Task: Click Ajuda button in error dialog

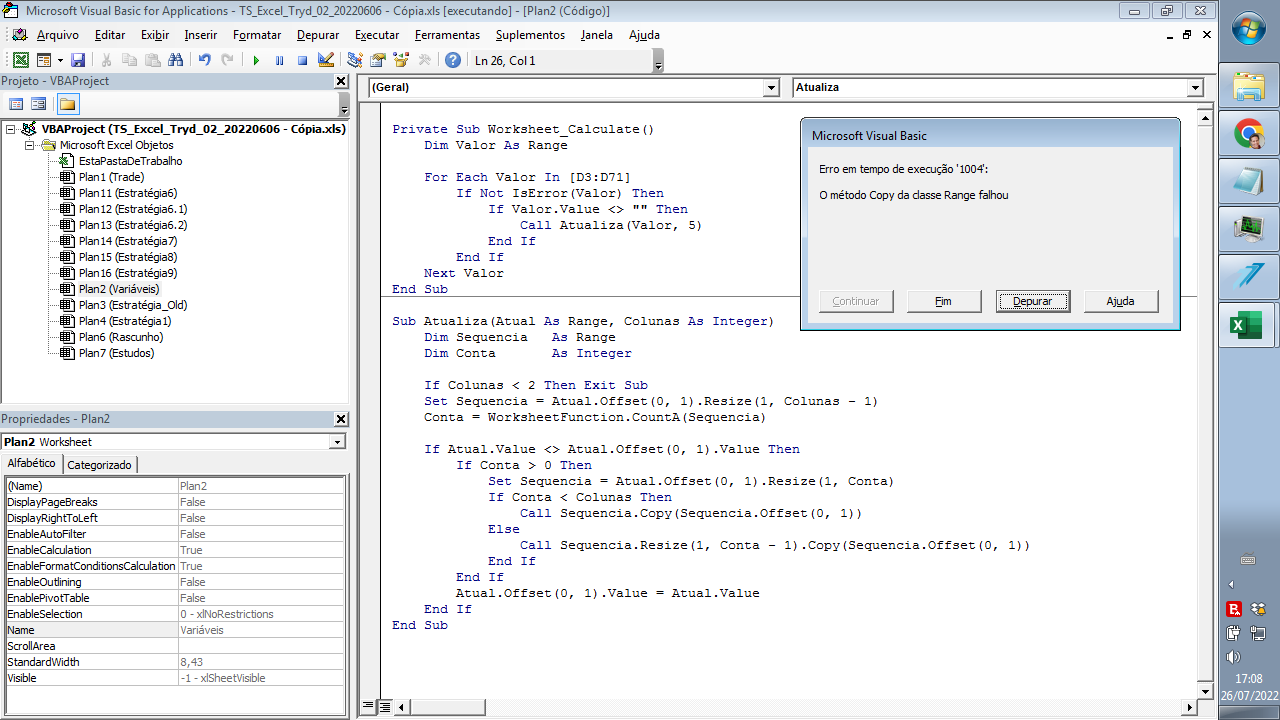Action: (x=1121, y=301)
